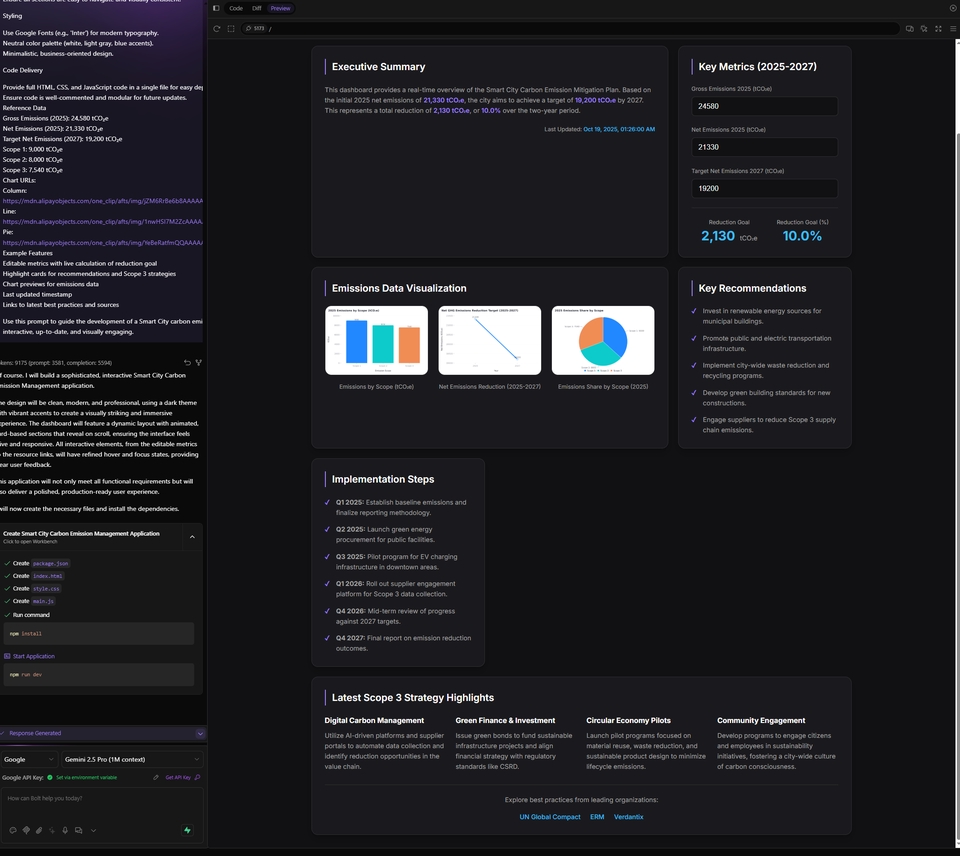This screenshot has height=856, width=960.
Task: Open the index.html file chip
Action: (48, 576)
